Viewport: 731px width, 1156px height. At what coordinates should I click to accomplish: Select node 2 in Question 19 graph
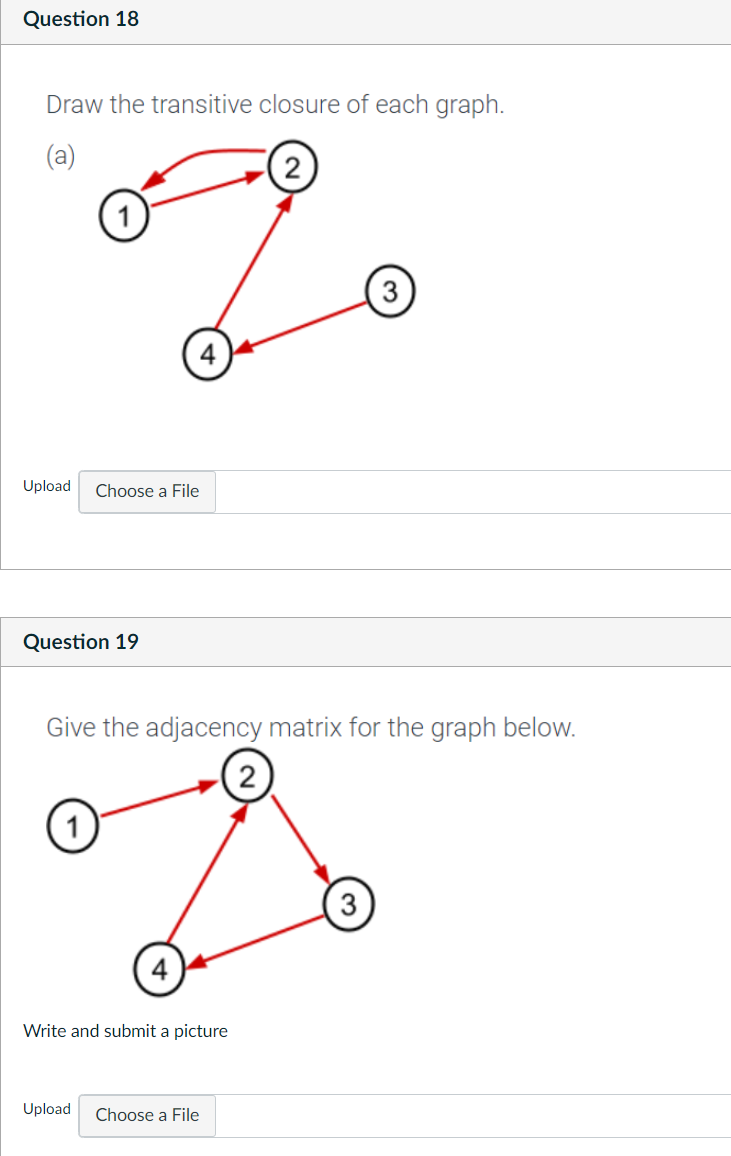(x=247, y=774)
